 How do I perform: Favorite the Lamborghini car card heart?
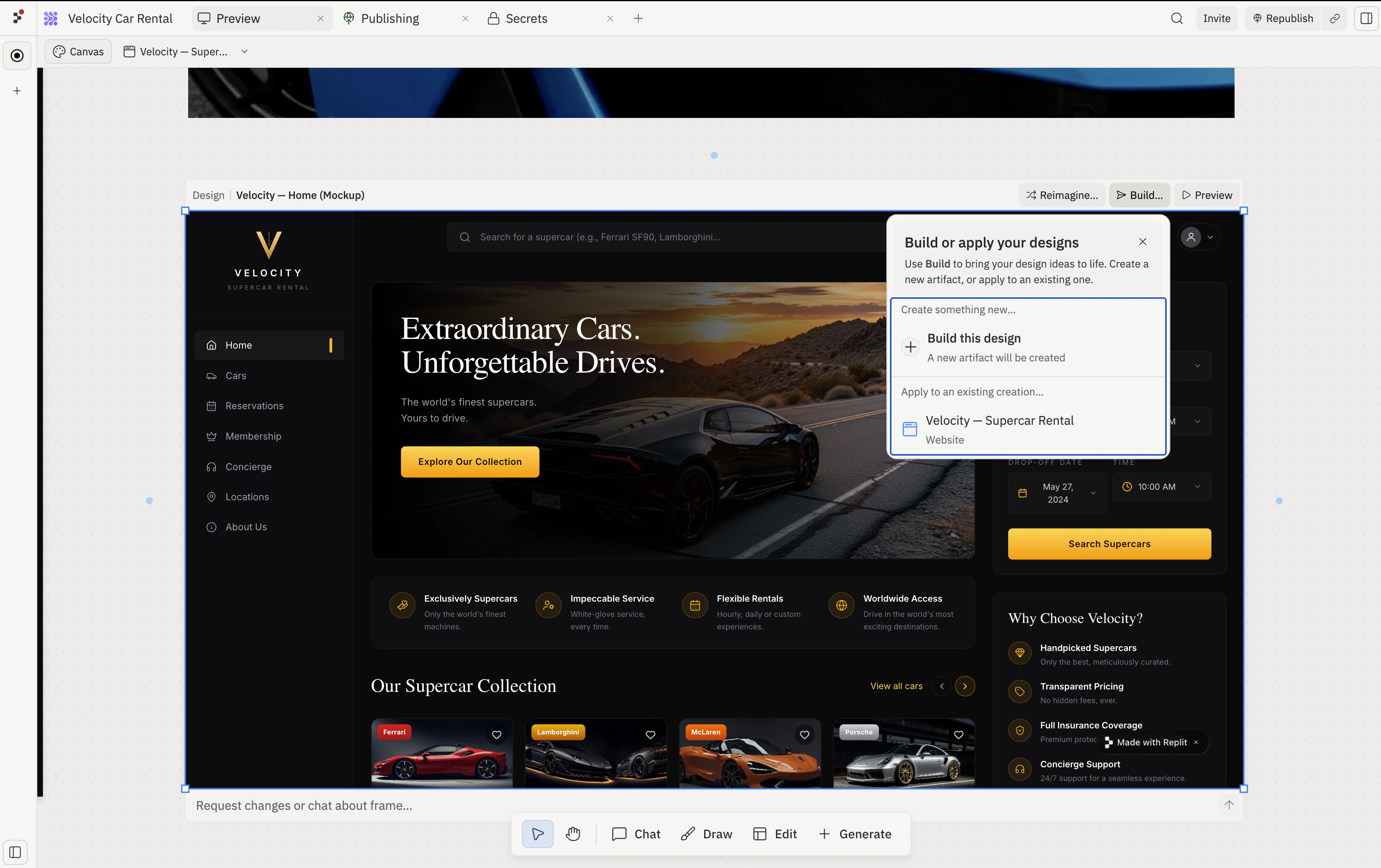coord(650,734)
